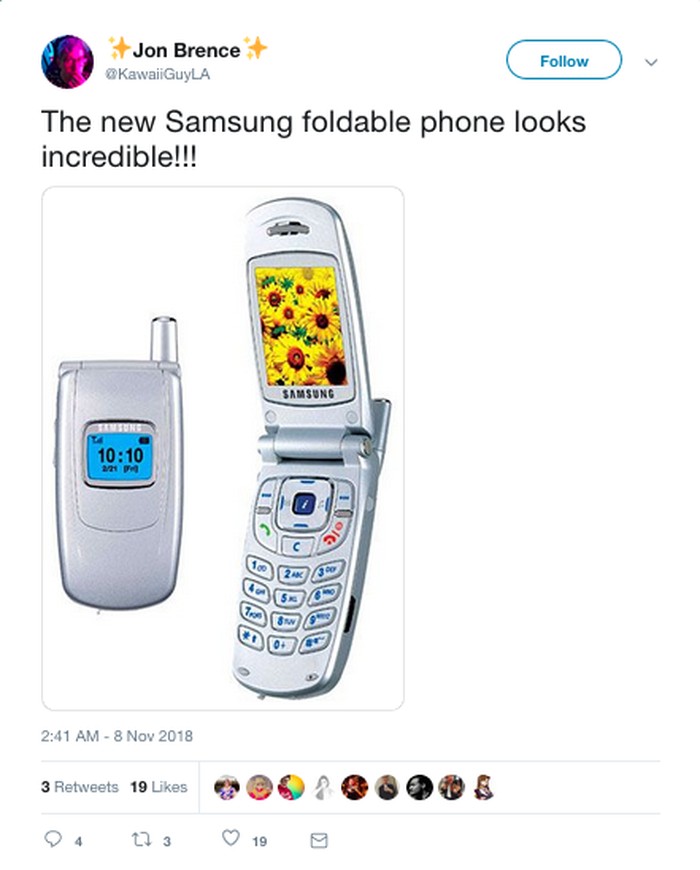This screenshot has height=870, width=700.
Task: Click the tweet text about Samsung foldable phone
Action: (313, 139)
